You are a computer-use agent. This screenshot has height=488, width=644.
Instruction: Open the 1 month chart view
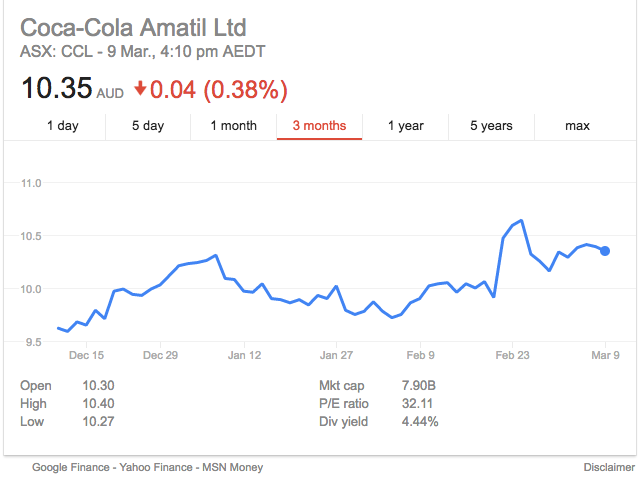[234, 126]
